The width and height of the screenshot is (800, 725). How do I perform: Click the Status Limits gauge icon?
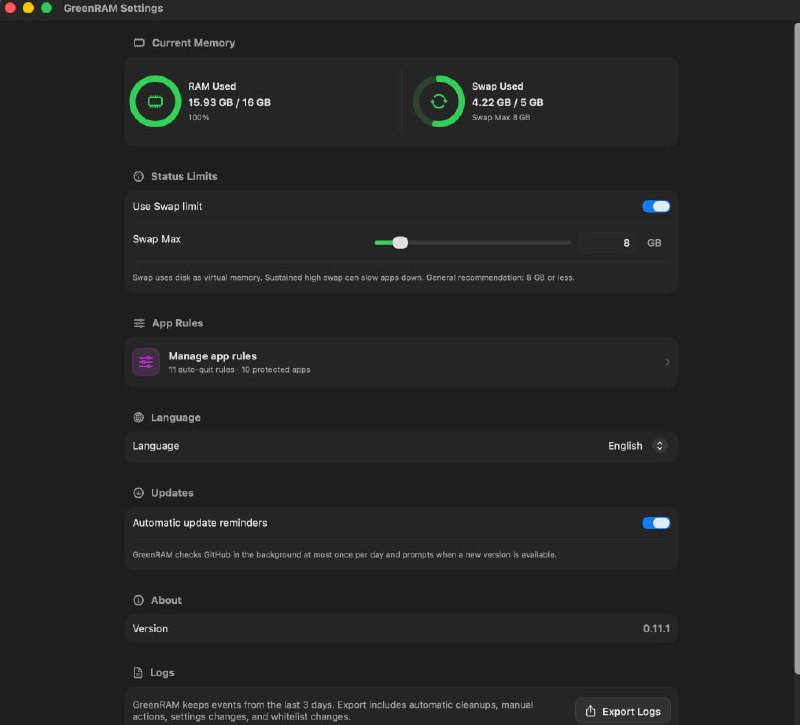tap(138, 177)
